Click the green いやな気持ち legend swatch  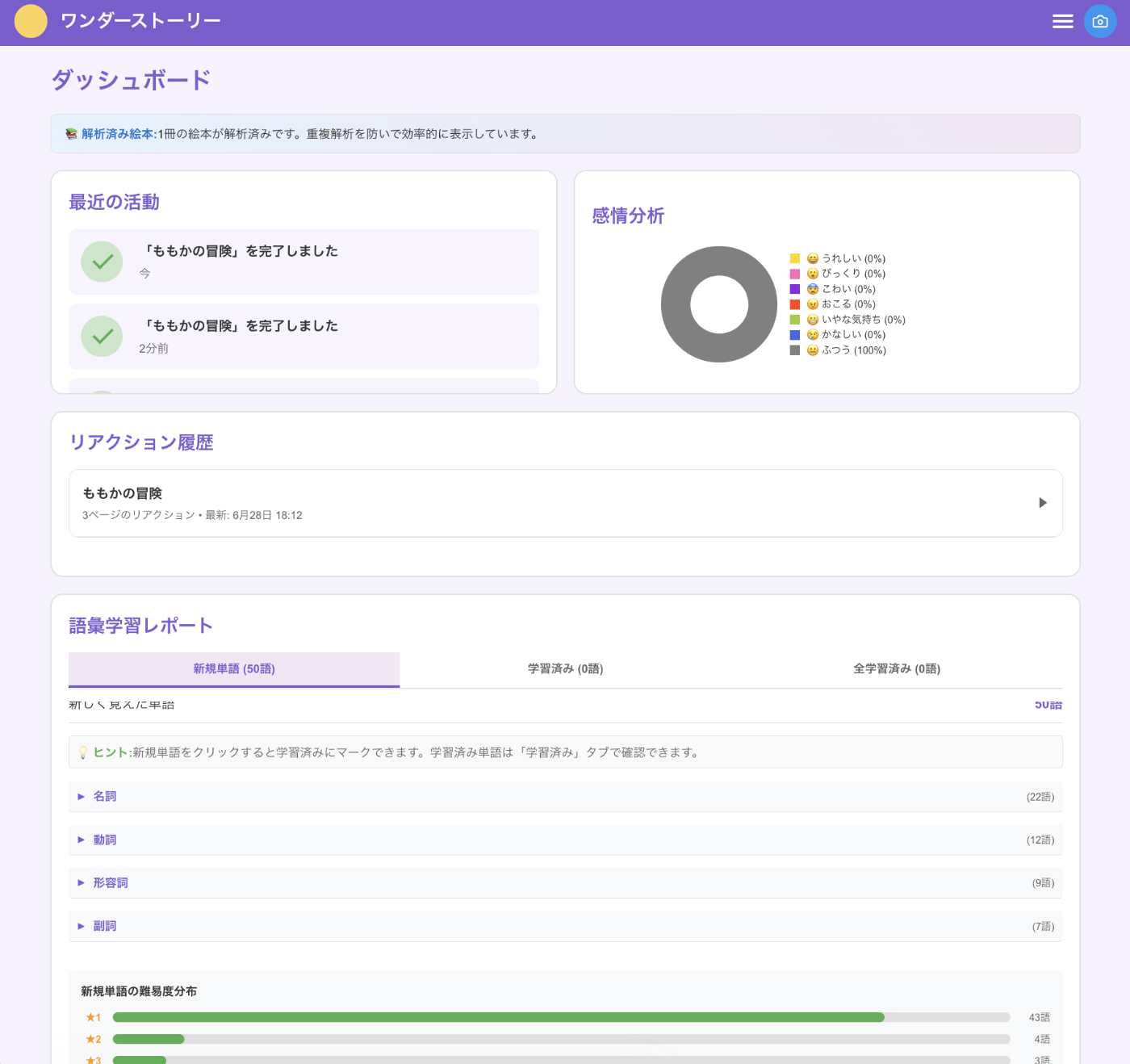795,320
